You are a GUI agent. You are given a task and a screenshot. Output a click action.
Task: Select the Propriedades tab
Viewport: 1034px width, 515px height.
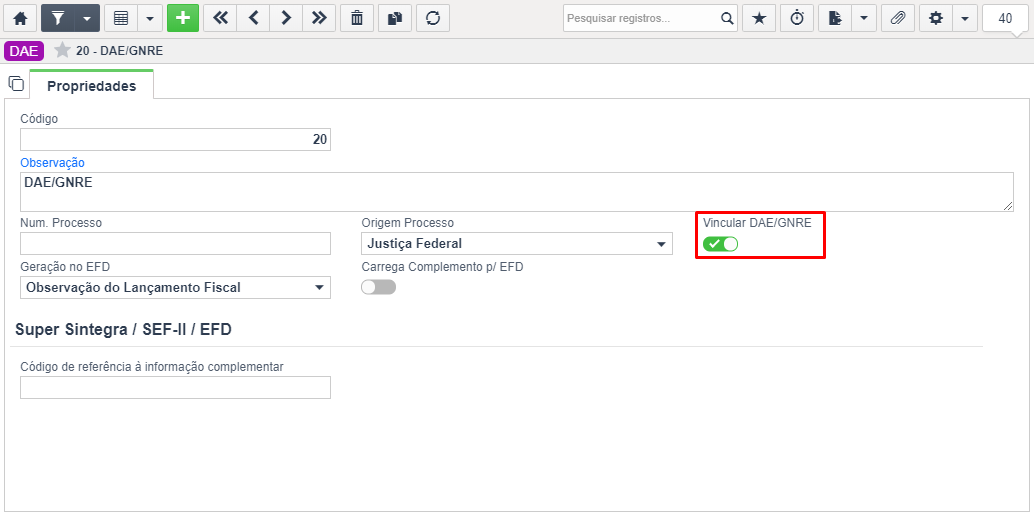(x=92, y=86)
